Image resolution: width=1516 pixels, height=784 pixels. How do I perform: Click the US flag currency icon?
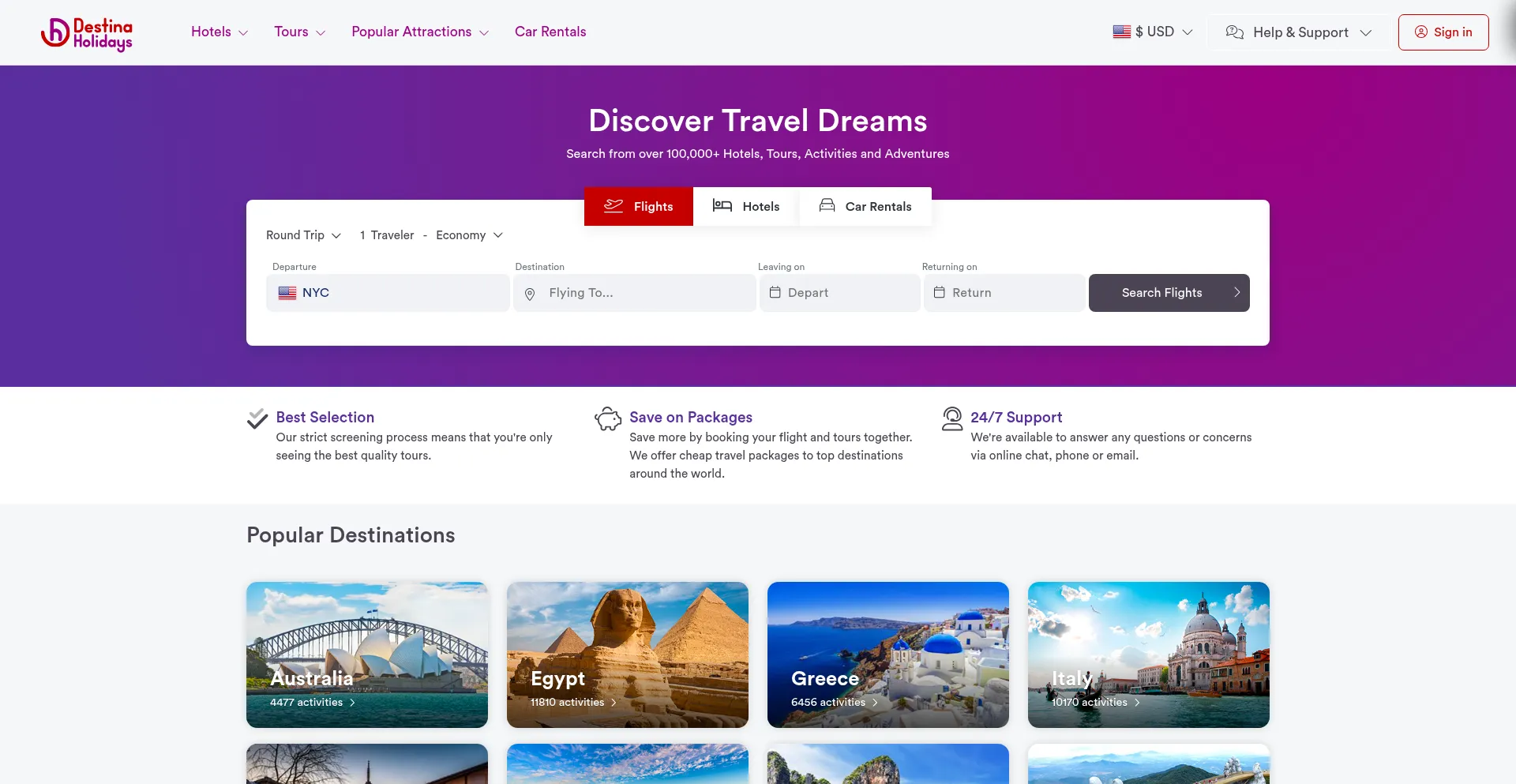(x=1122, y=32)
